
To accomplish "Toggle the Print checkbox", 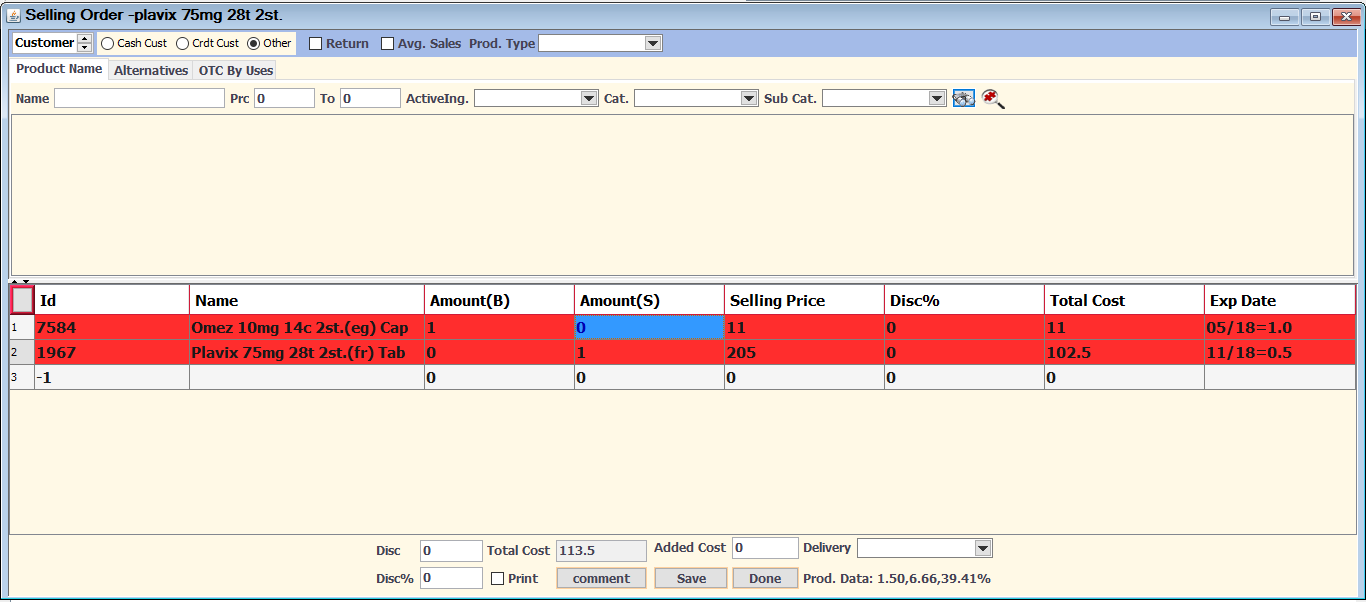I will (x=498, y=578).
